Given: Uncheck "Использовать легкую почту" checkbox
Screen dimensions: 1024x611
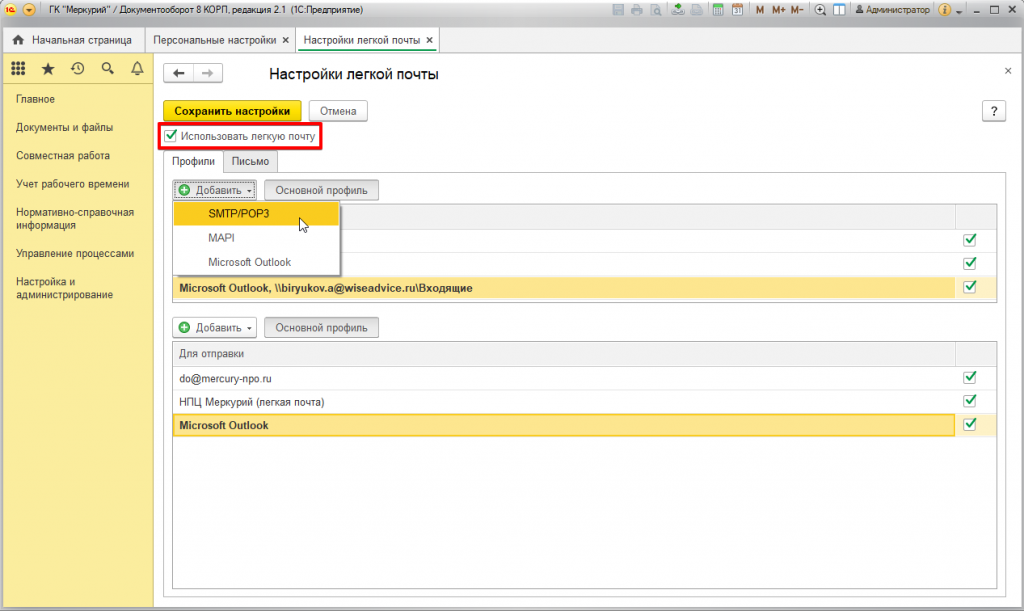Looking at the screenshot, I should pyautogui.click(x=171, y=136).
